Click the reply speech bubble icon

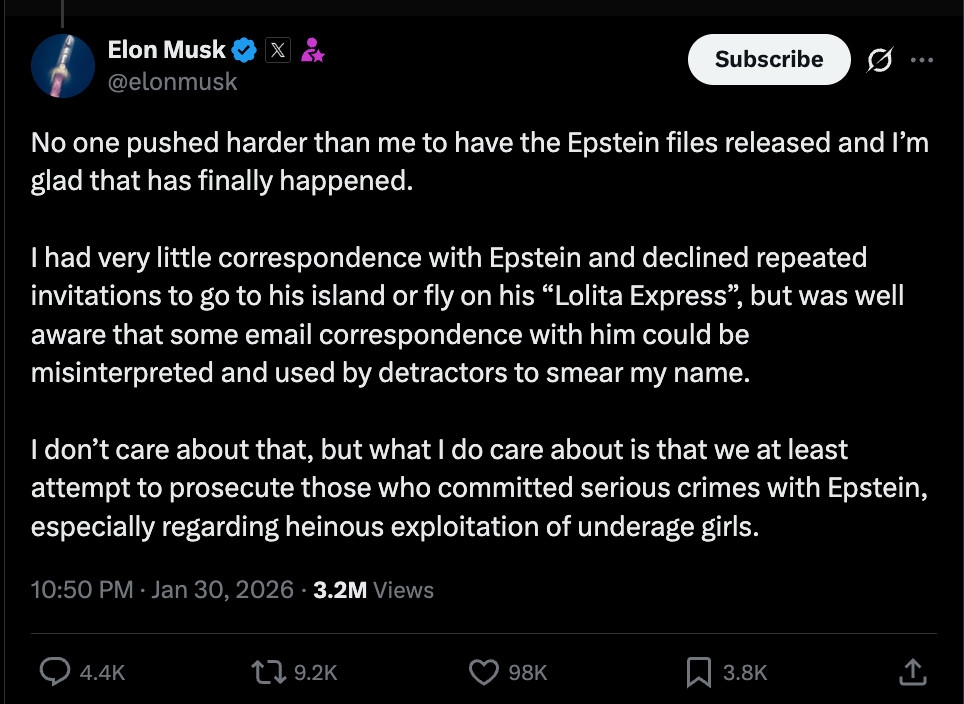(x=54, y=672)
